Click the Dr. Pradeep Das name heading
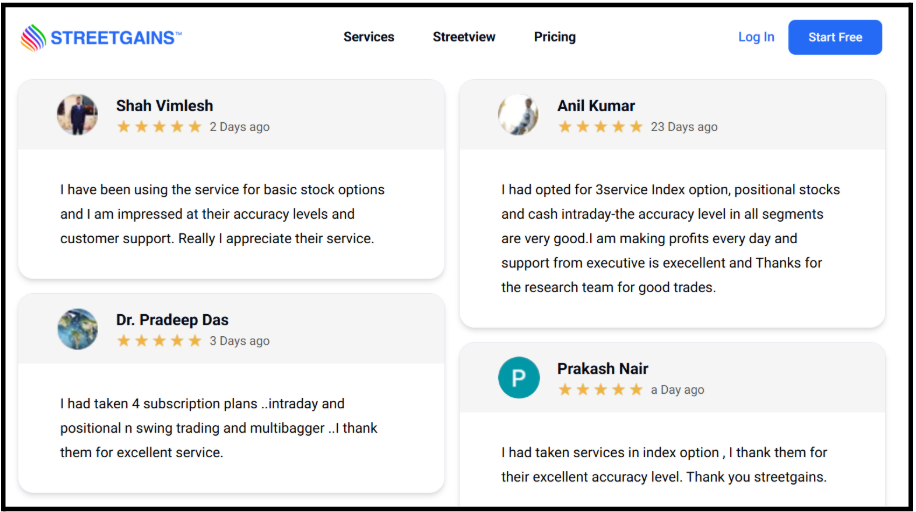This screenshot has width=916, height=512. [x=172, y=320]
